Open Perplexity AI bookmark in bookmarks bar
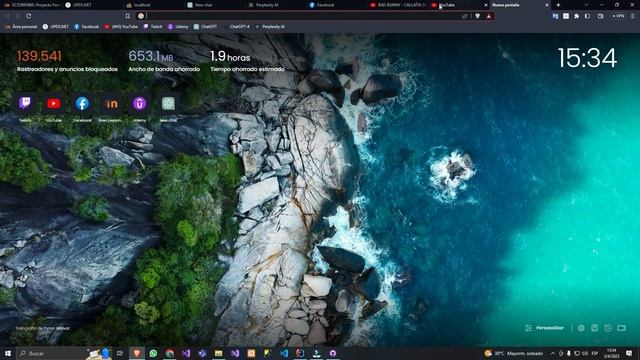This screenshot has width=640, height=360. click(270, 27)
